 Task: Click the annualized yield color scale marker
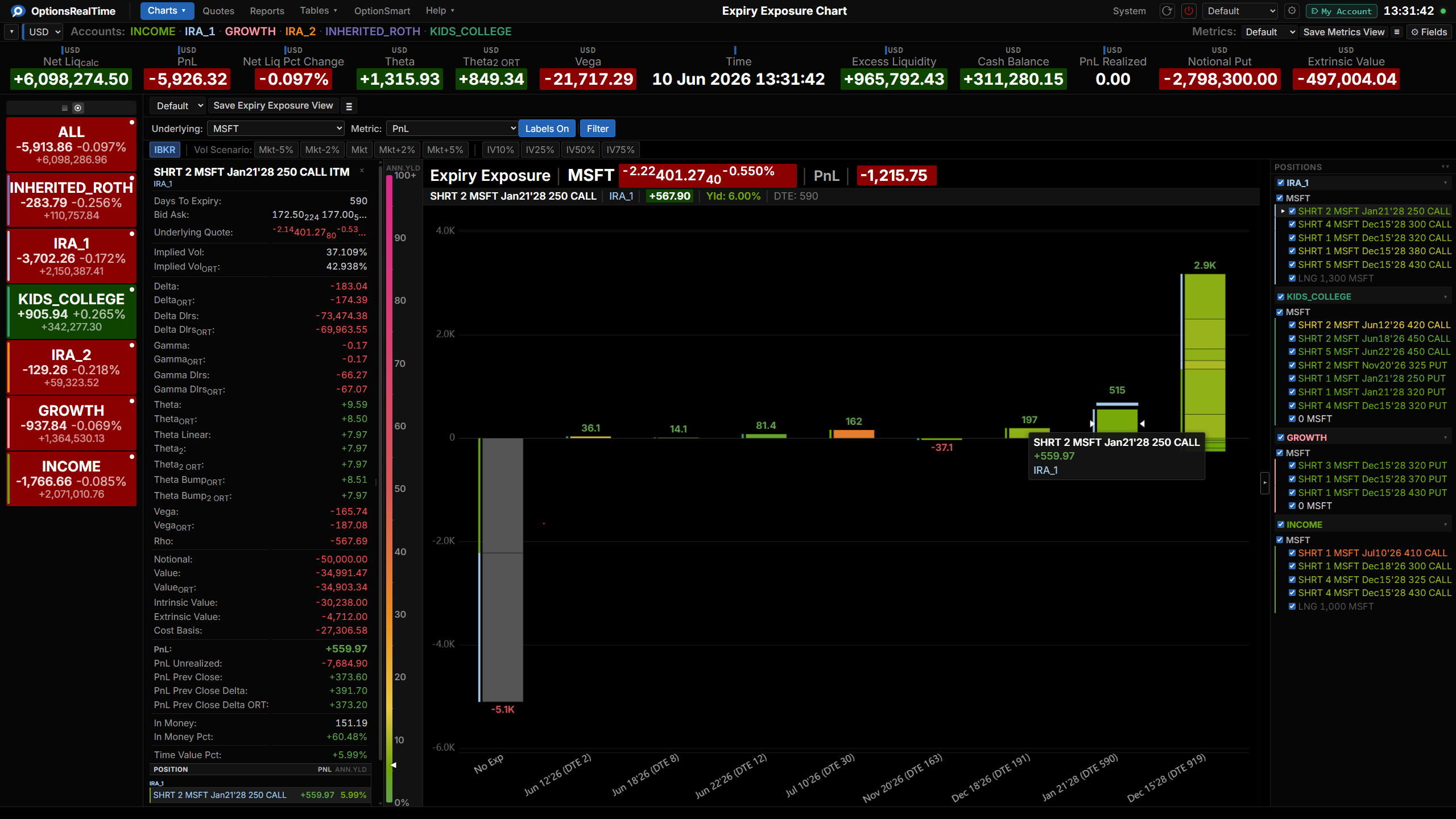393,765
